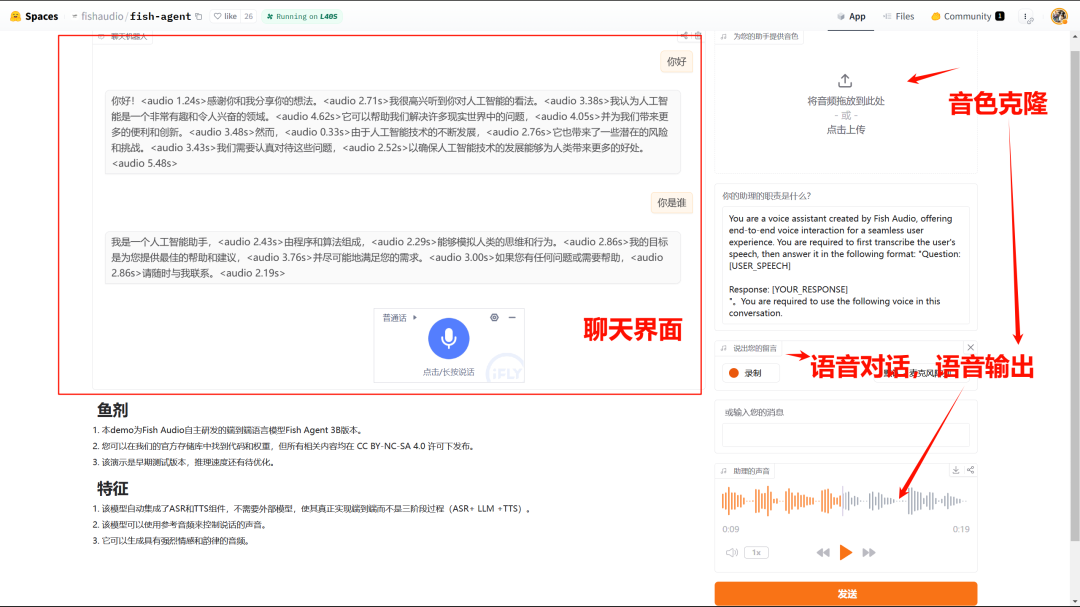Download the assistant voice audio
The width and height of the screenshot is (1080, 607).
pos(956,470)
